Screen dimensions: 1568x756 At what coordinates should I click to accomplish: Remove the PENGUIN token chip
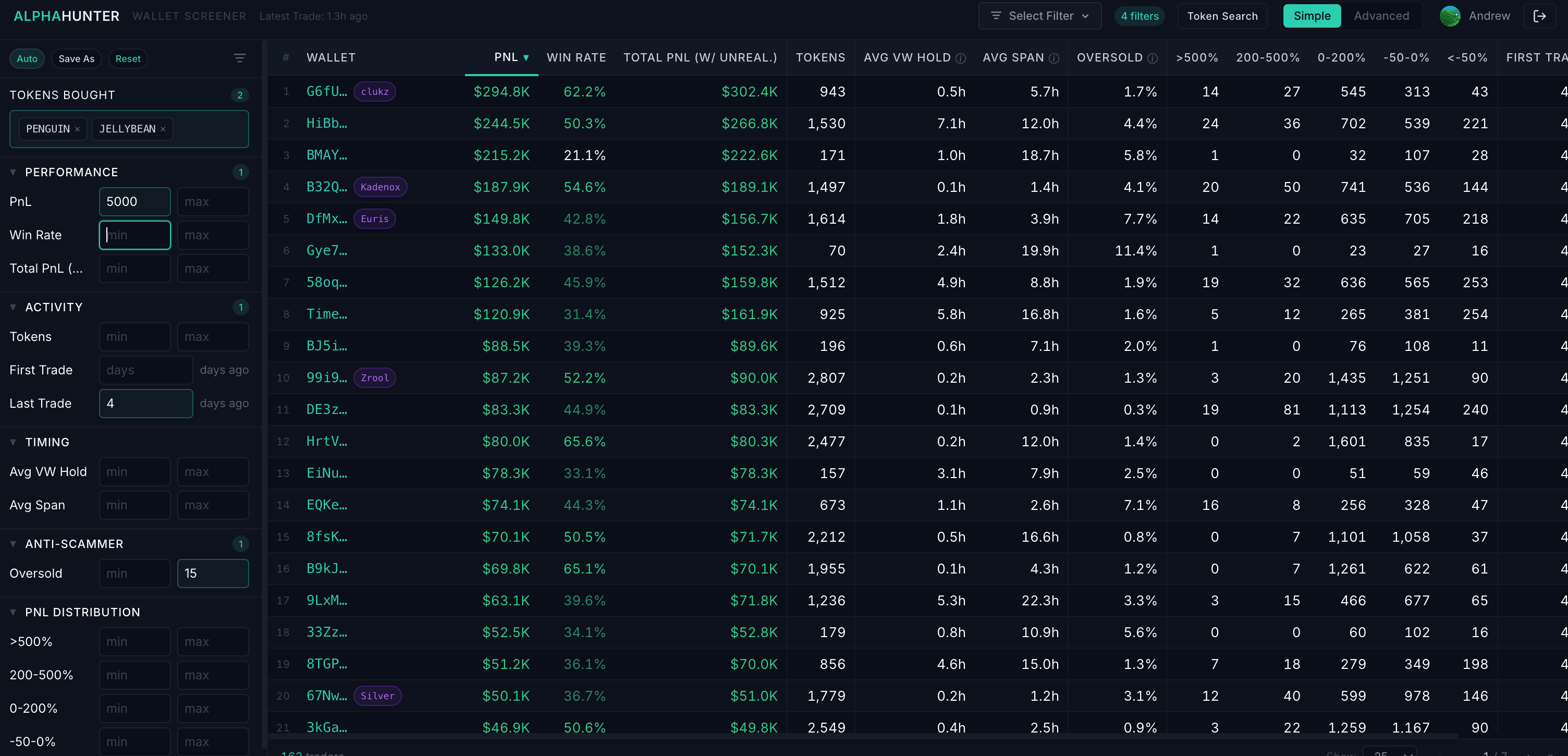[x=77, y=129]
